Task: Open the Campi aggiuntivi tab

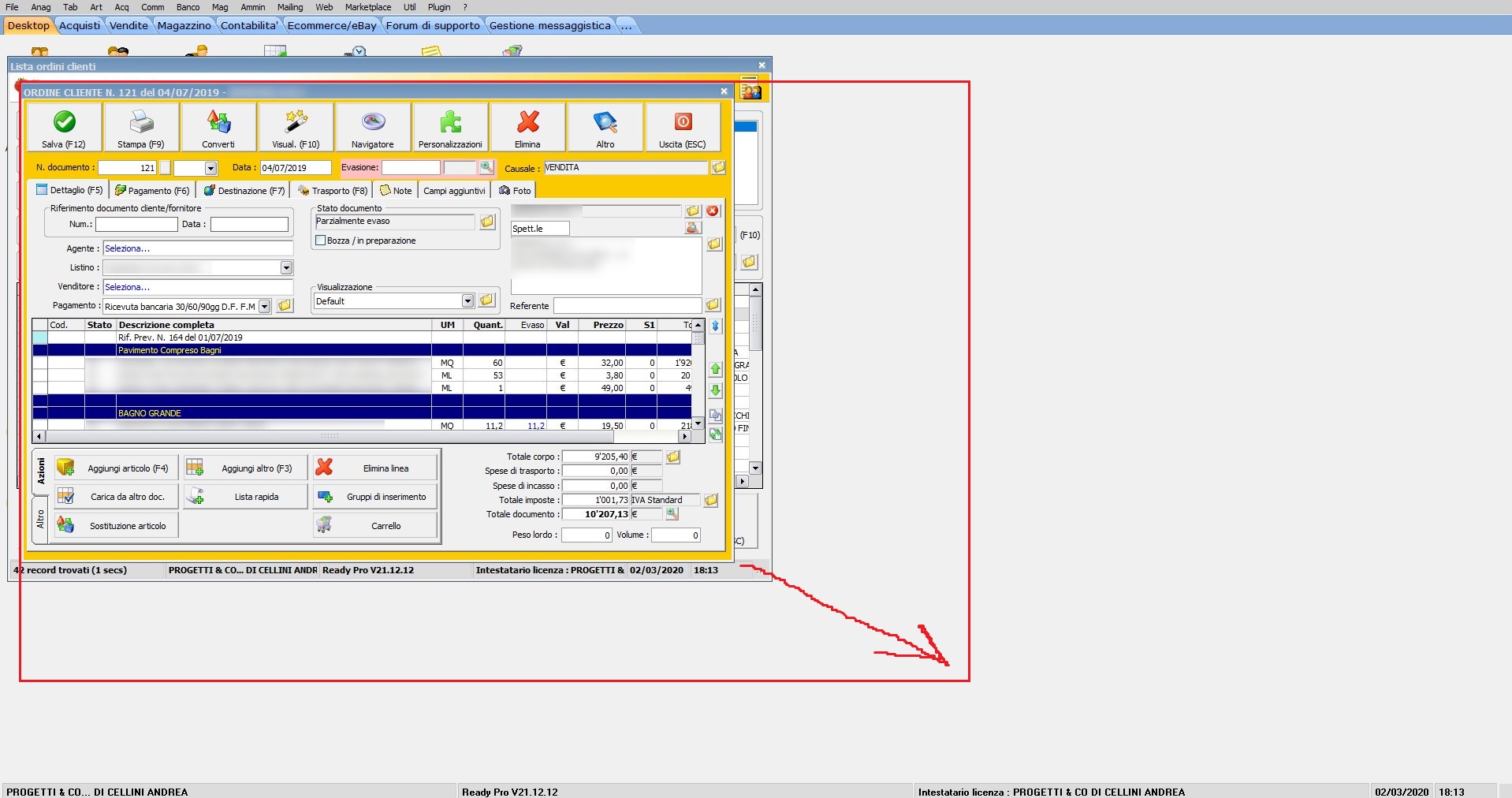Action: [454, 191]
